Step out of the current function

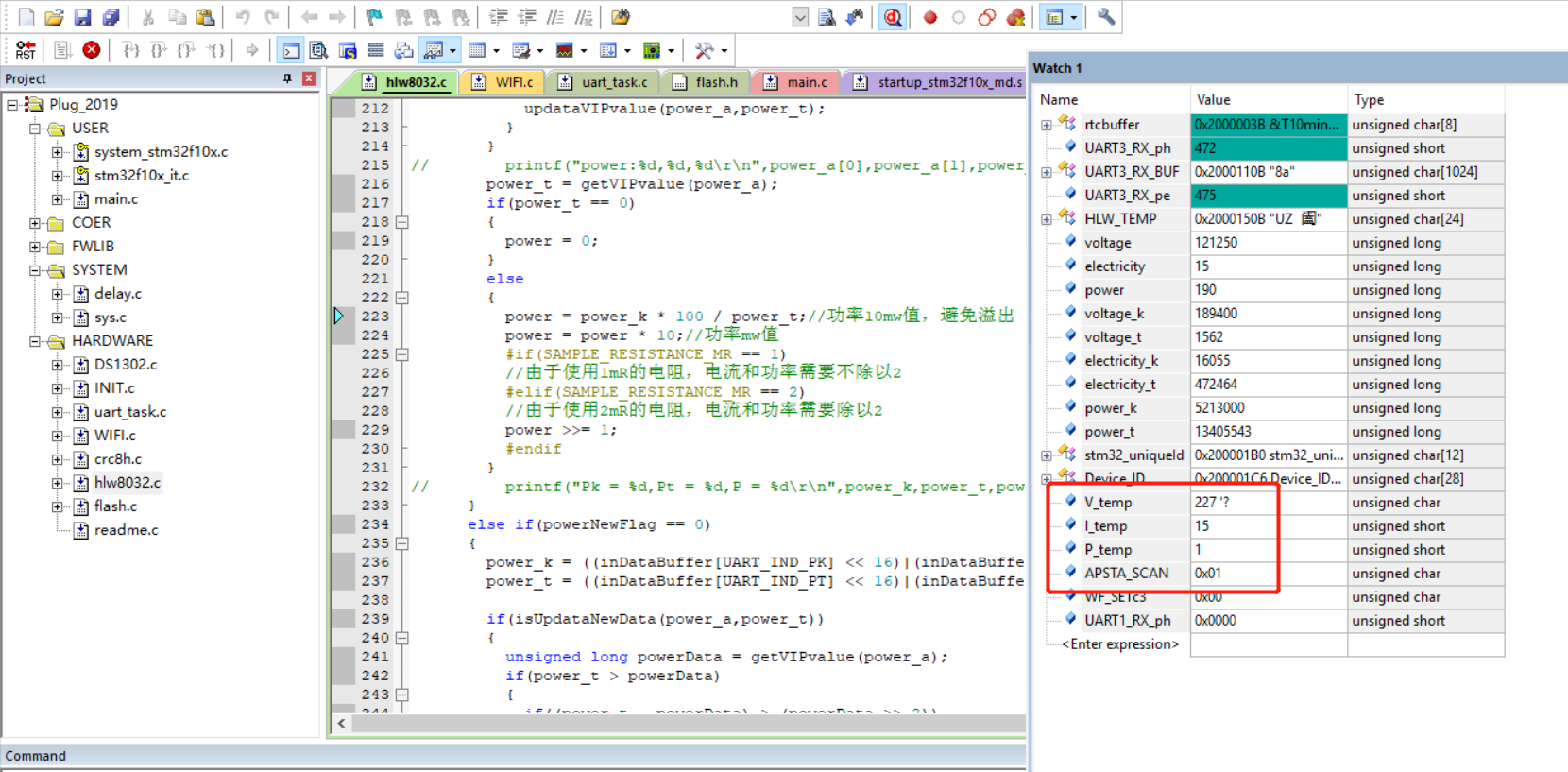point(188,50)
